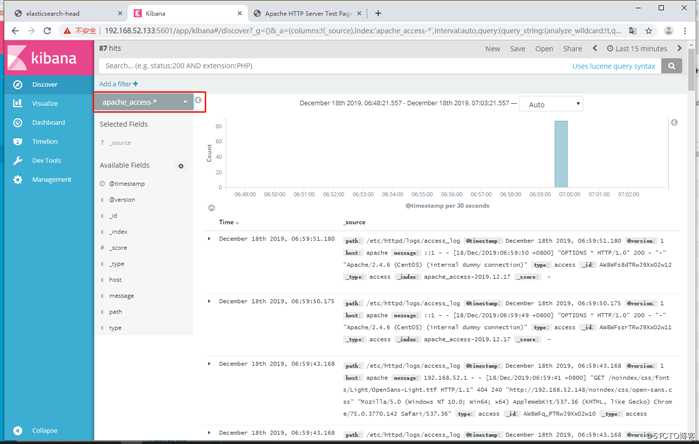Screen dimensions: 699x444
Task: Select the host field
Action: point(115,280)
